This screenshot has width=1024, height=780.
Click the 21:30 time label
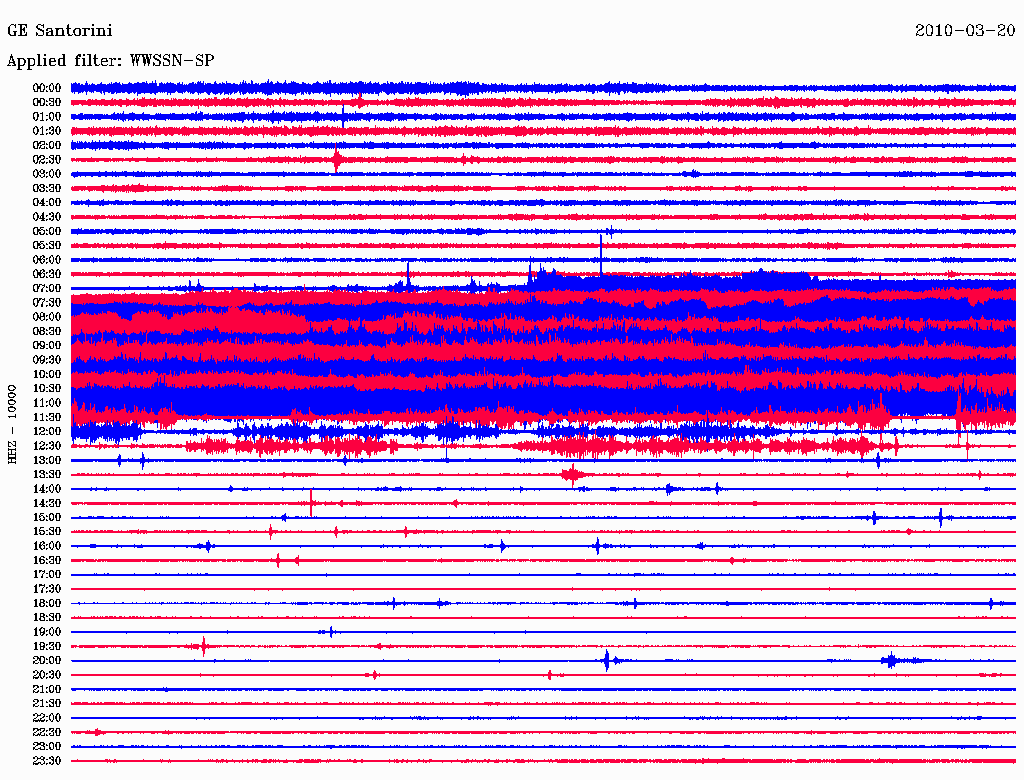47,704
